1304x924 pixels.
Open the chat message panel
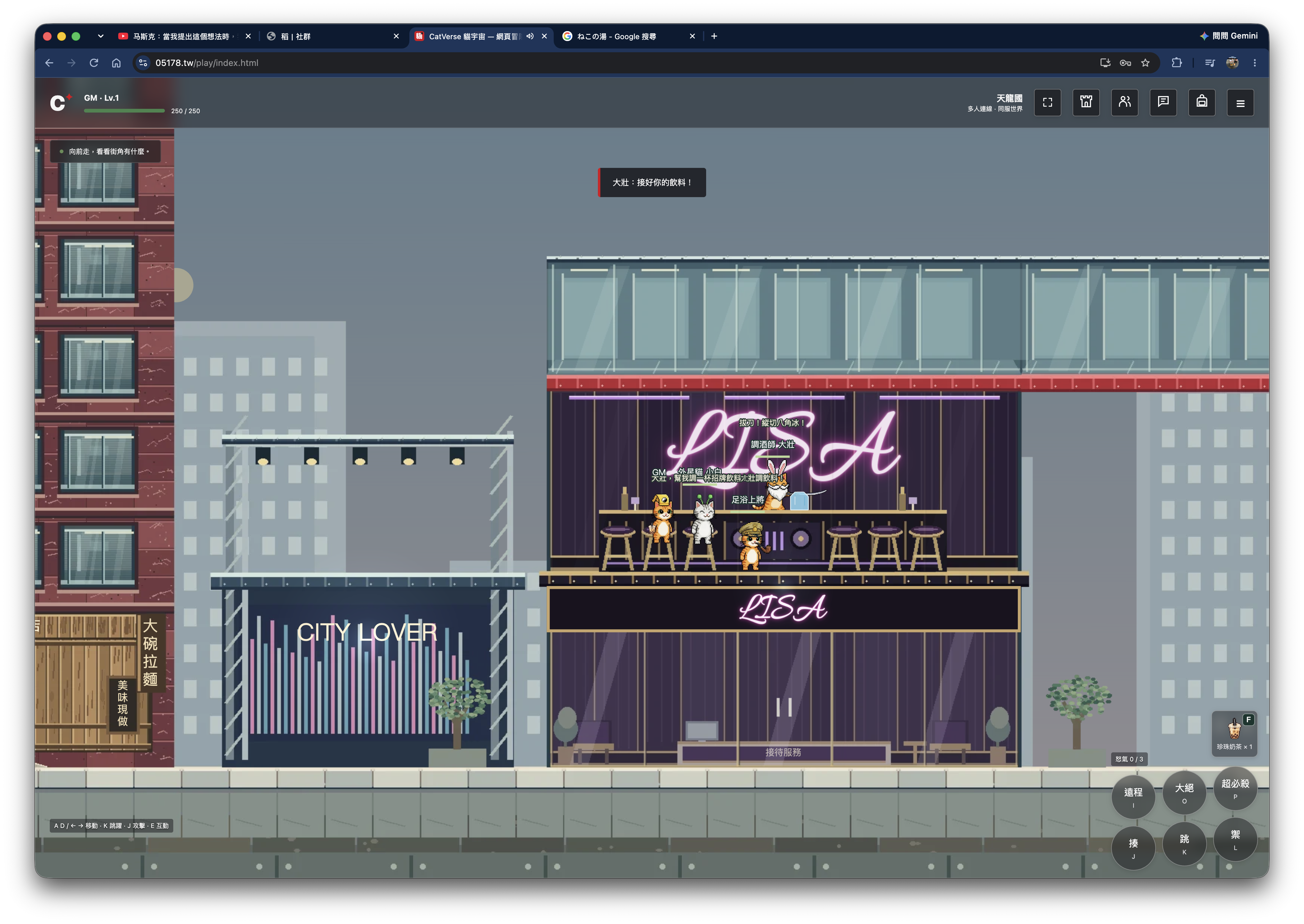(1163, 102)
